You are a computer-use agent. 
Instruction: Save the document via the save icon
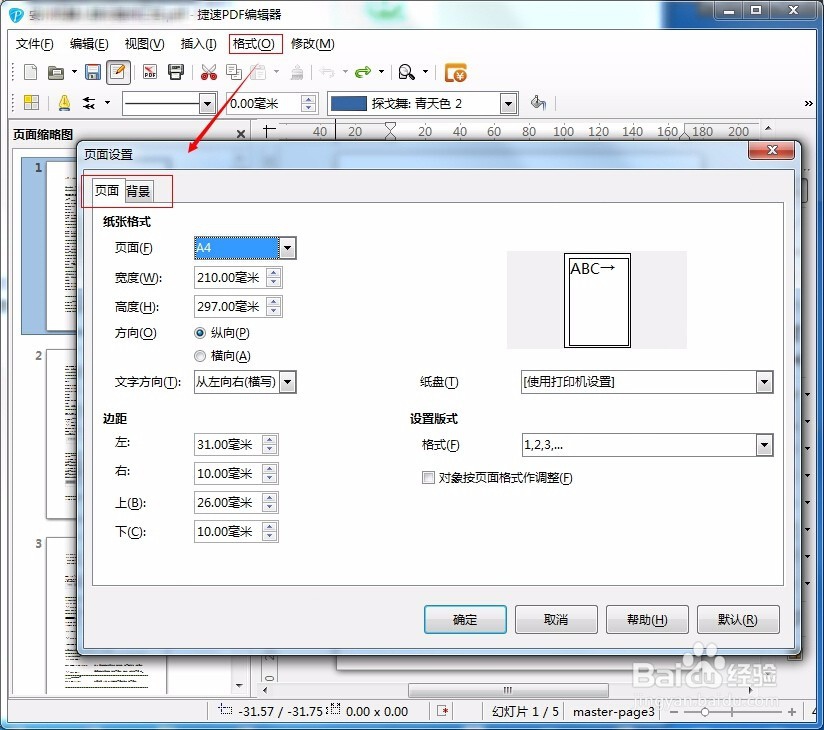92,71
